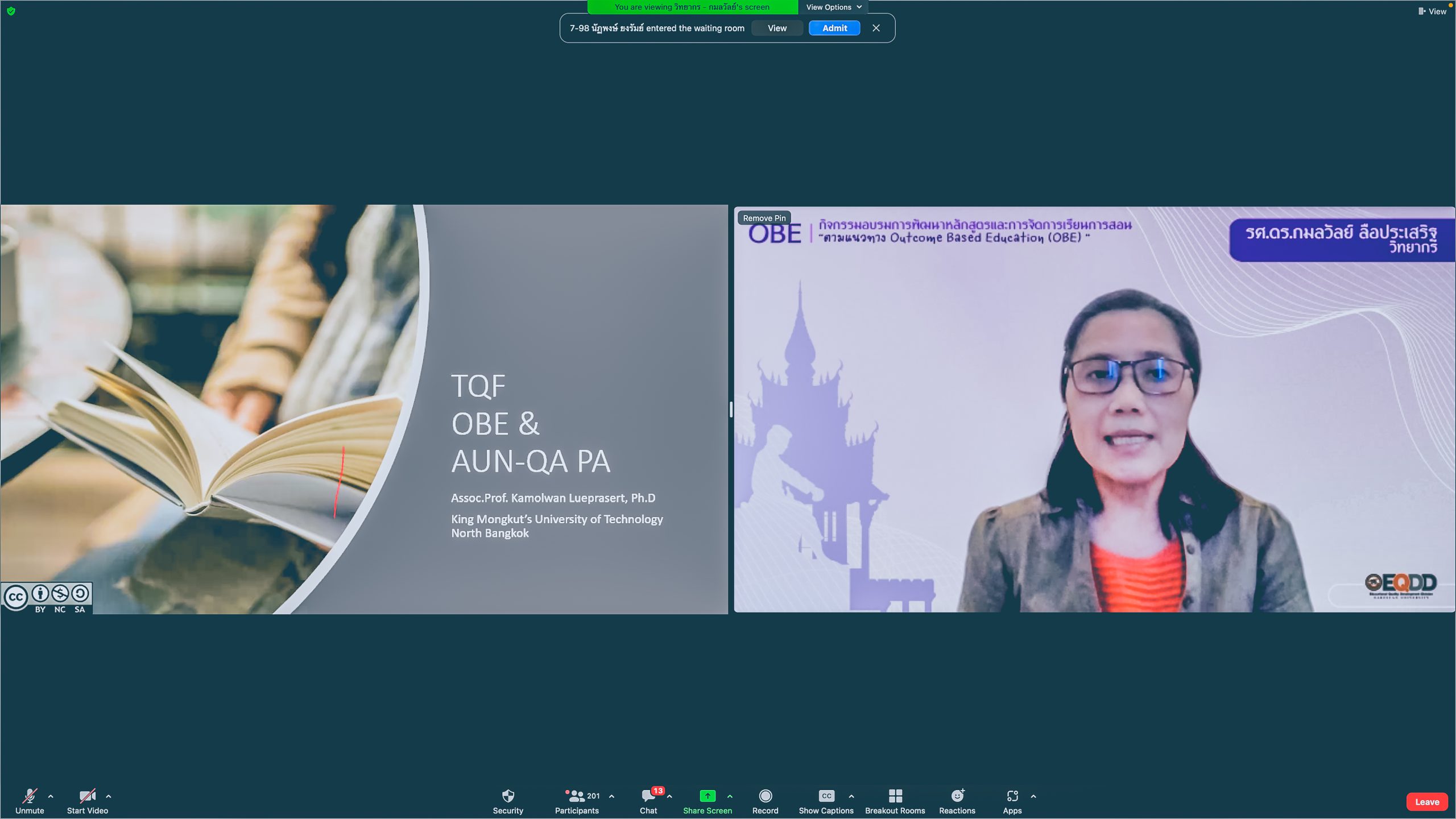Image resolution: width=1456 pixels, height=819 pixels.
Task: Click the green 'You are viewing' screen banner
Action: click(x=692, y=7)
